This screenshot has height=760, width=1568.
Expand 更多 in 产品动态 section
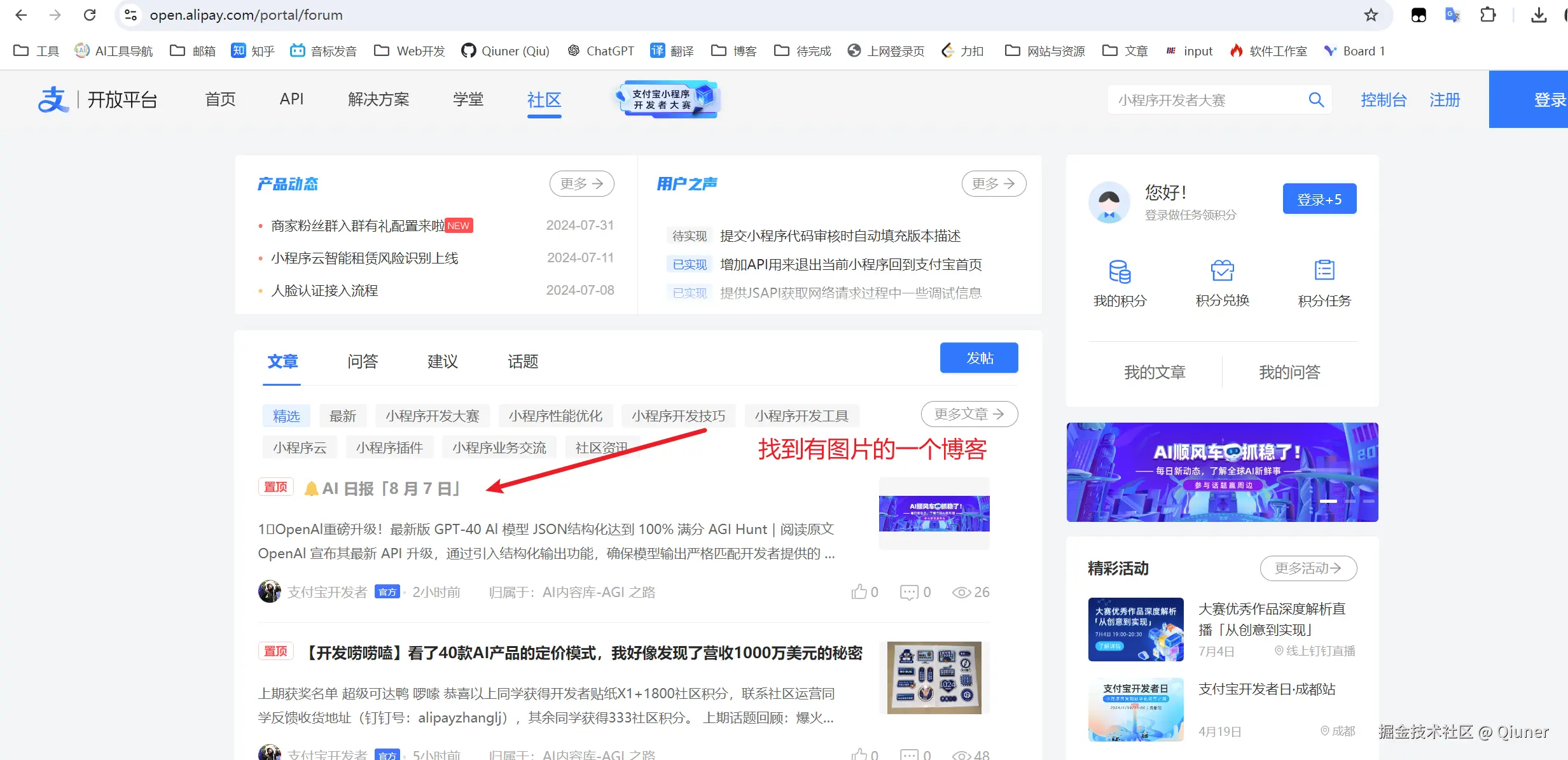point(581,184)
